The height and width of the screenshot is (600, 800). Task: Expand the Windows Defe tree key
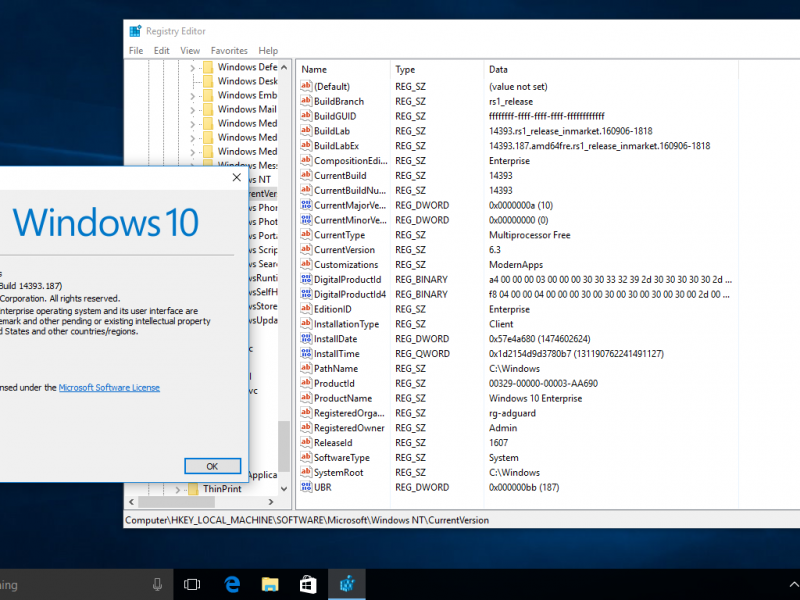click(192, 67)
